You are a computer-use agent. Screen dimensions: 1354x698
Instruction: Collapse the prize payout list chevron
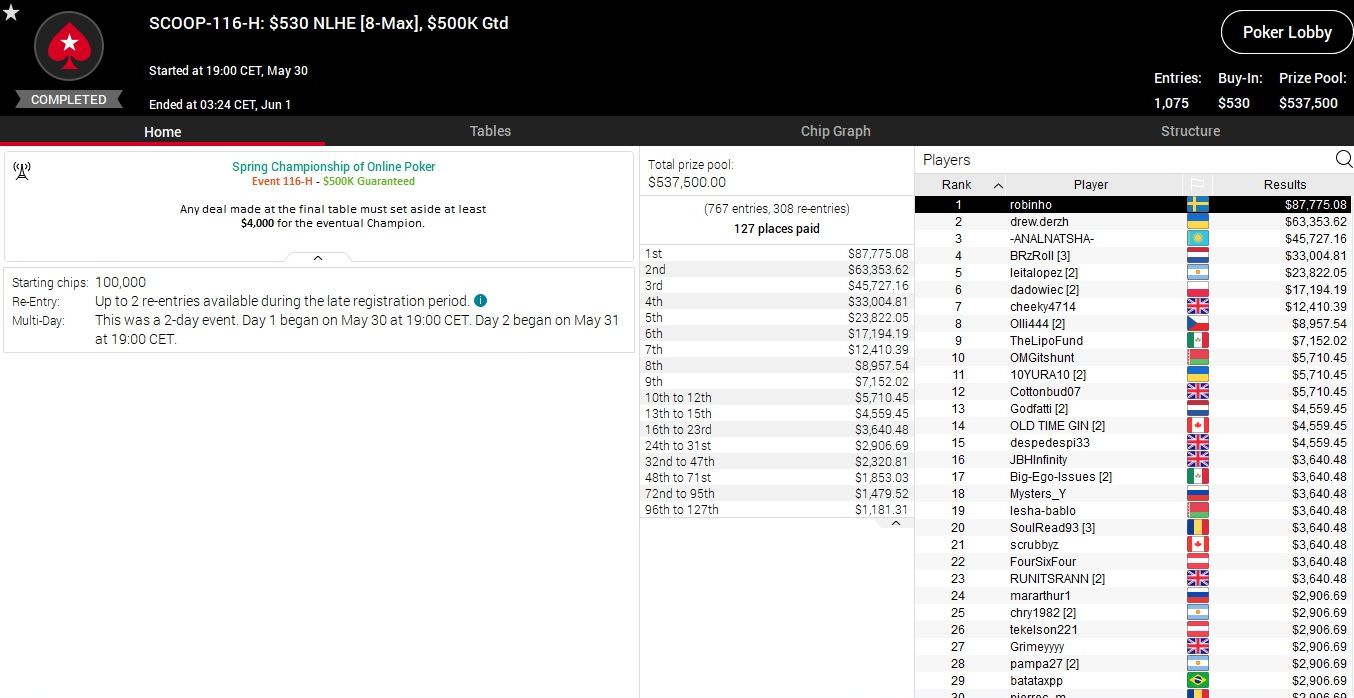coord(896,523)
